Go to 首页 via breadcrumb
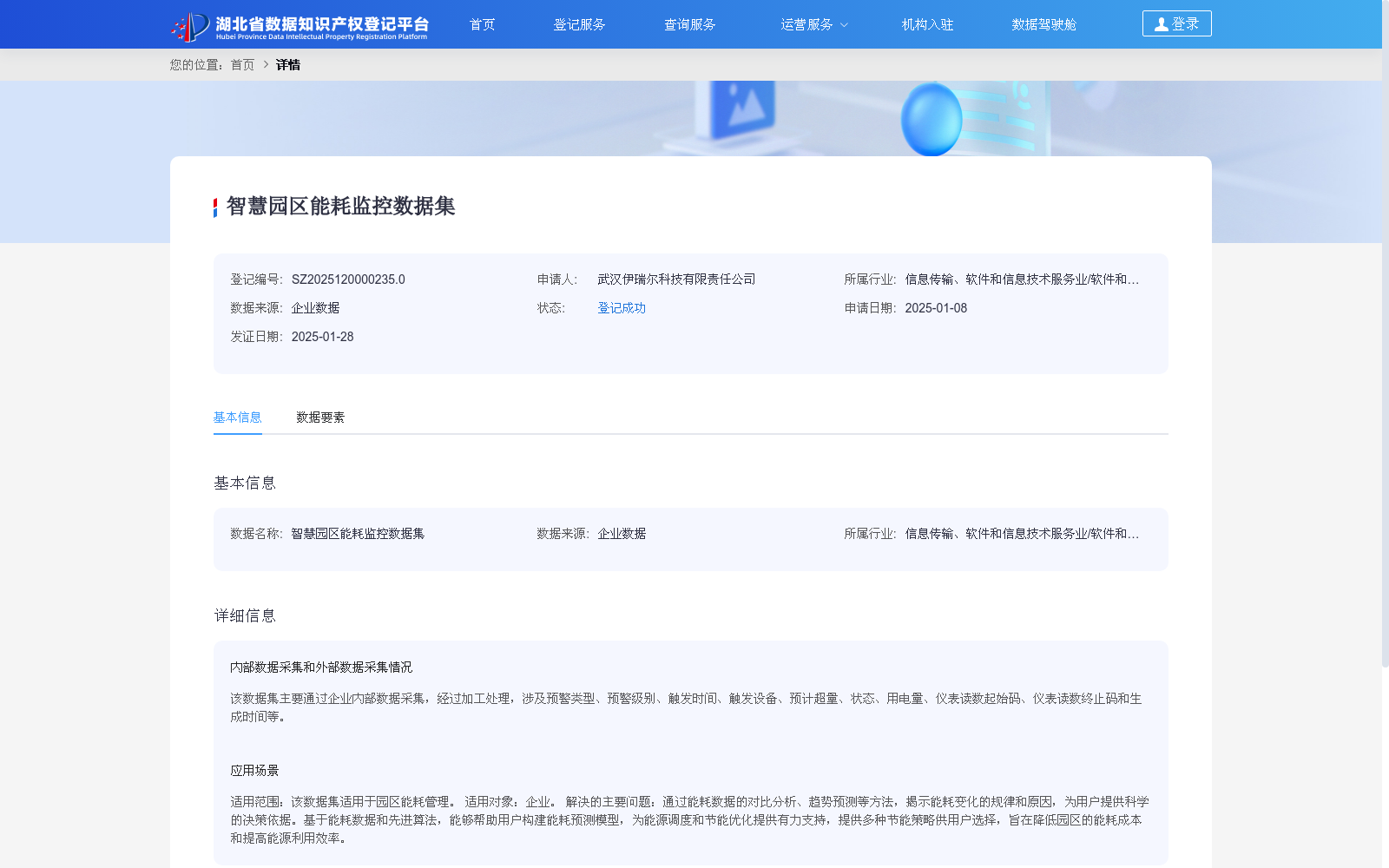The image size is (1389, 868). click(242, 64)
